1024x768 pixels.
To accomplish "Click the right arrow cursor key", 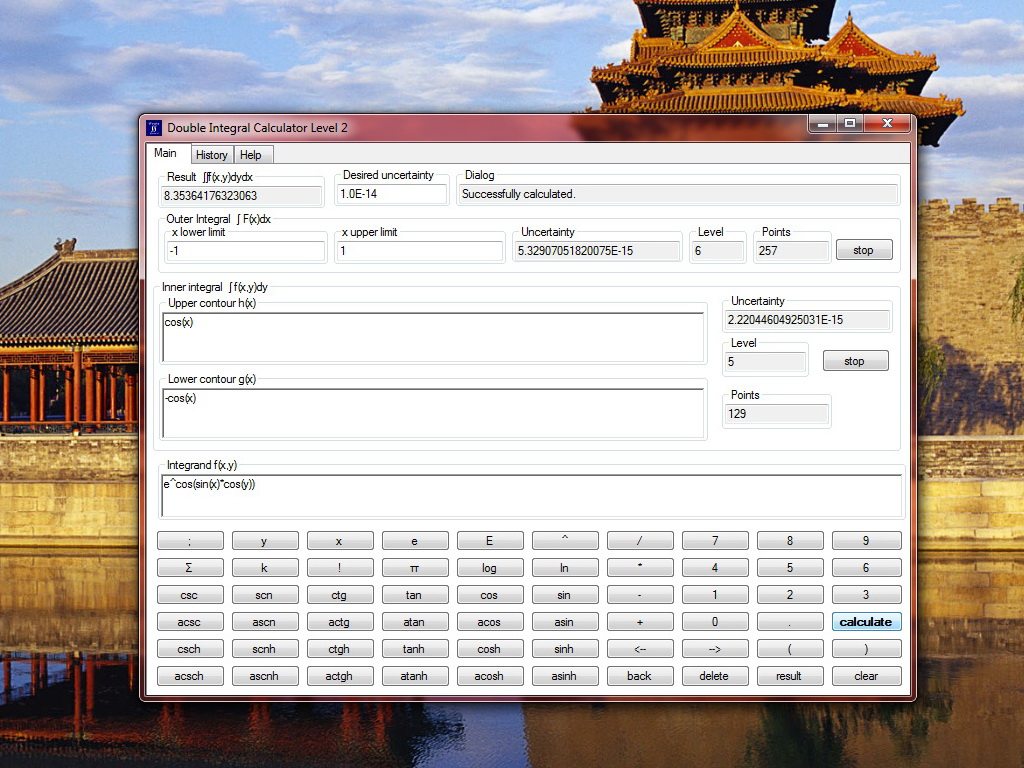I will pos(714,649).
